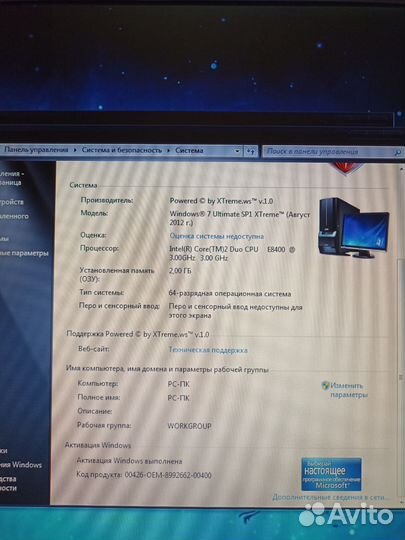Select Система и безопасность in the breadcrumb

coord(122,150)
